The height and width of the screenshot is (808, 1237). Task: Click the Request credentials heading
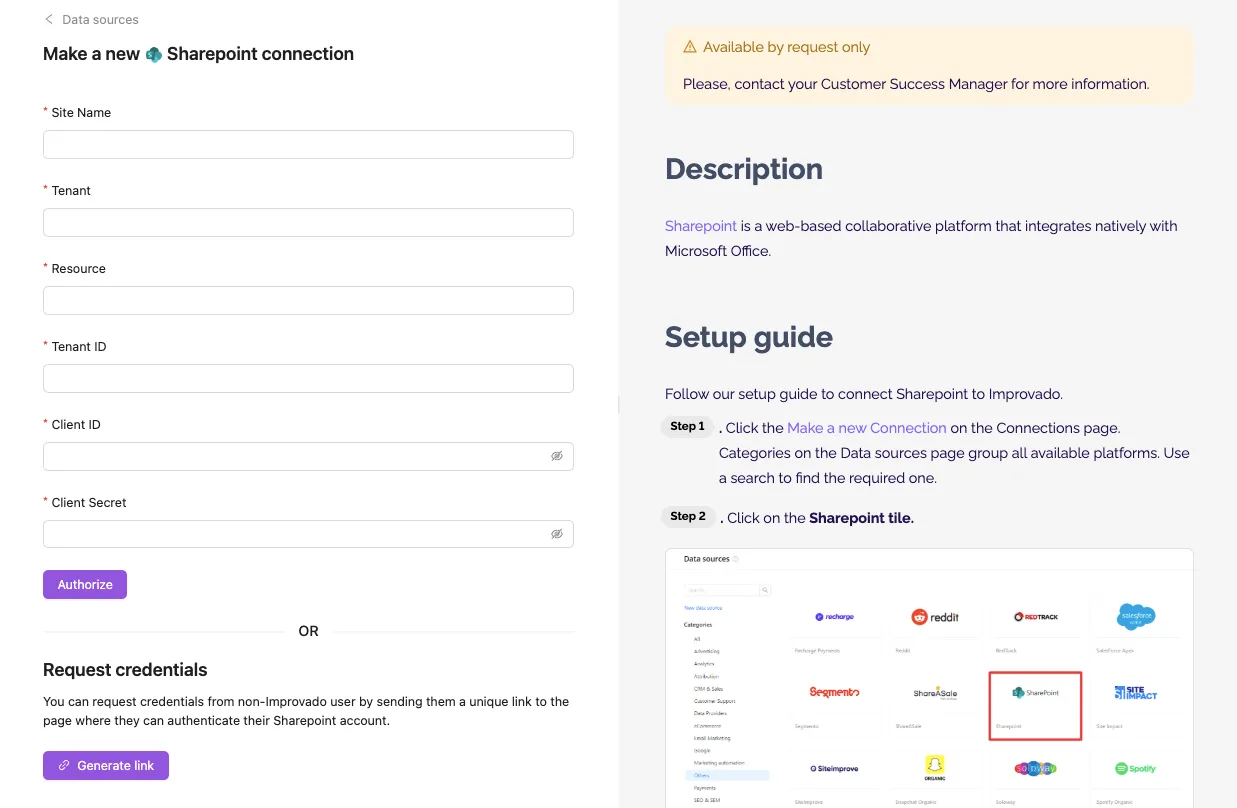(x=125, y=670)
